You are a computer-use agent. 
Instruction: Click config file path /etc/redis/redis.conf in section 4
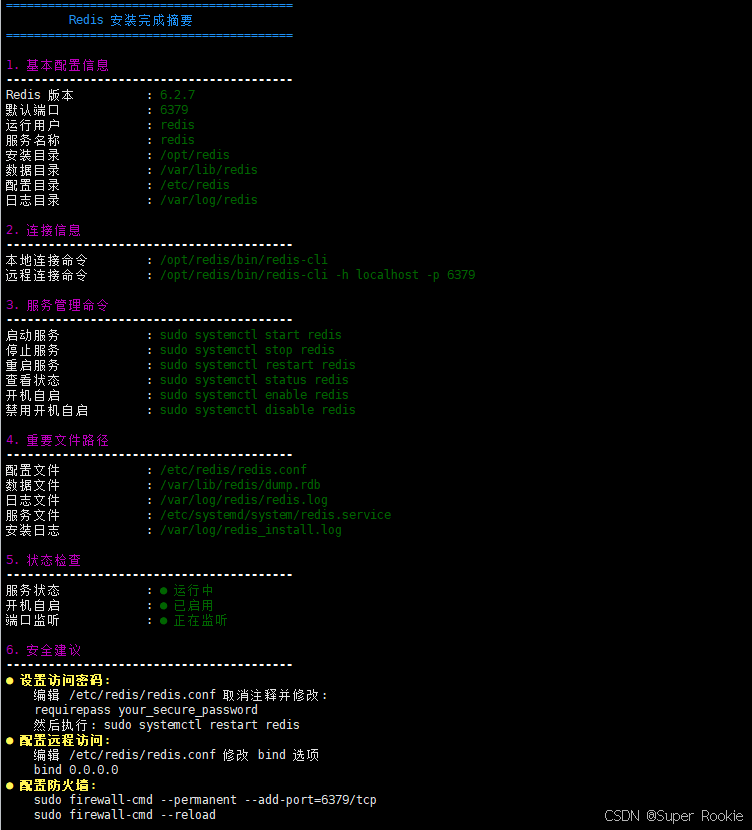tap(233, 470)
